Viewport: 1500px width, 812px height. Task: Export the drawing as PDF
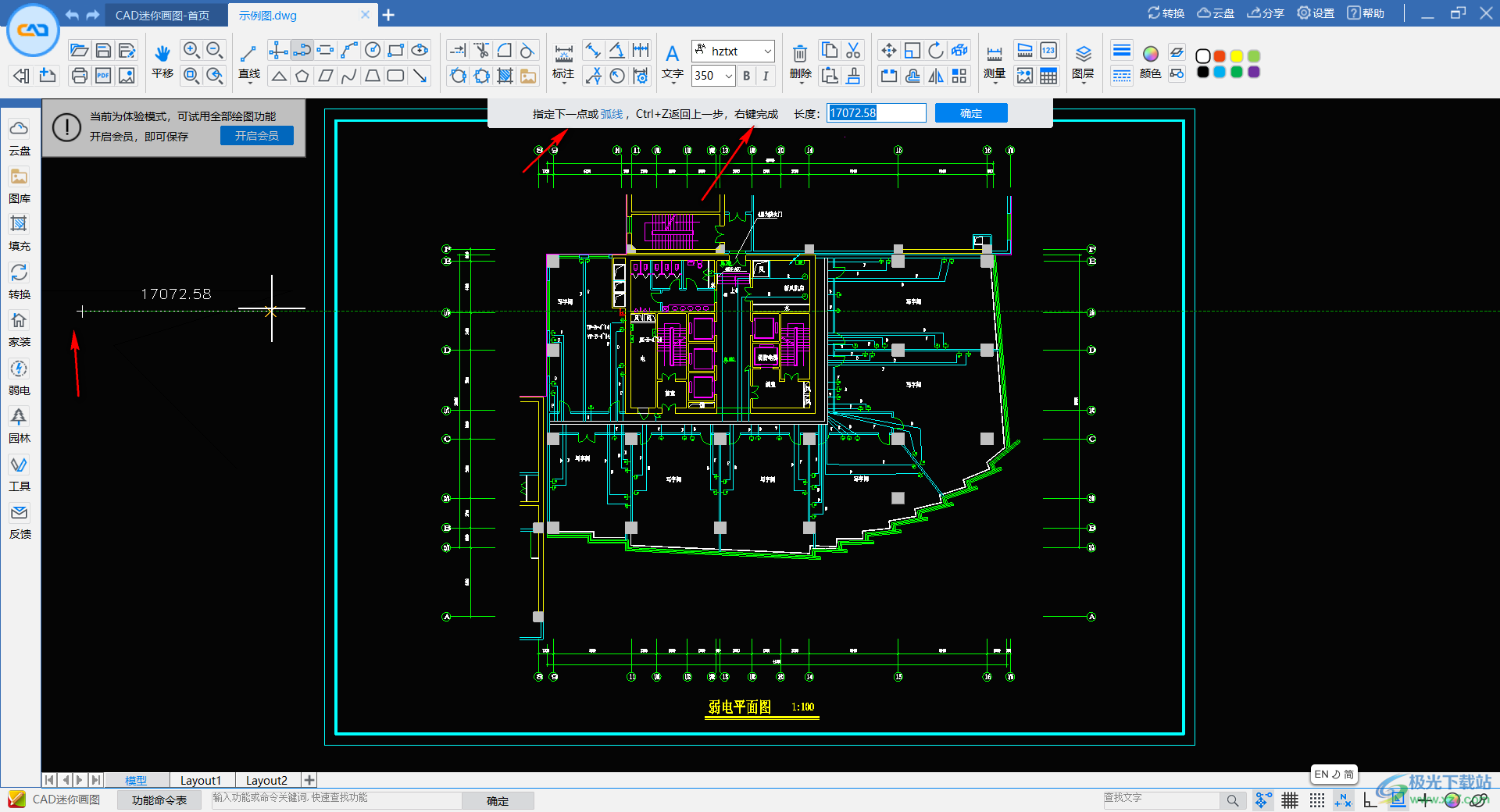pyautogui.click(x=103, y=76)
